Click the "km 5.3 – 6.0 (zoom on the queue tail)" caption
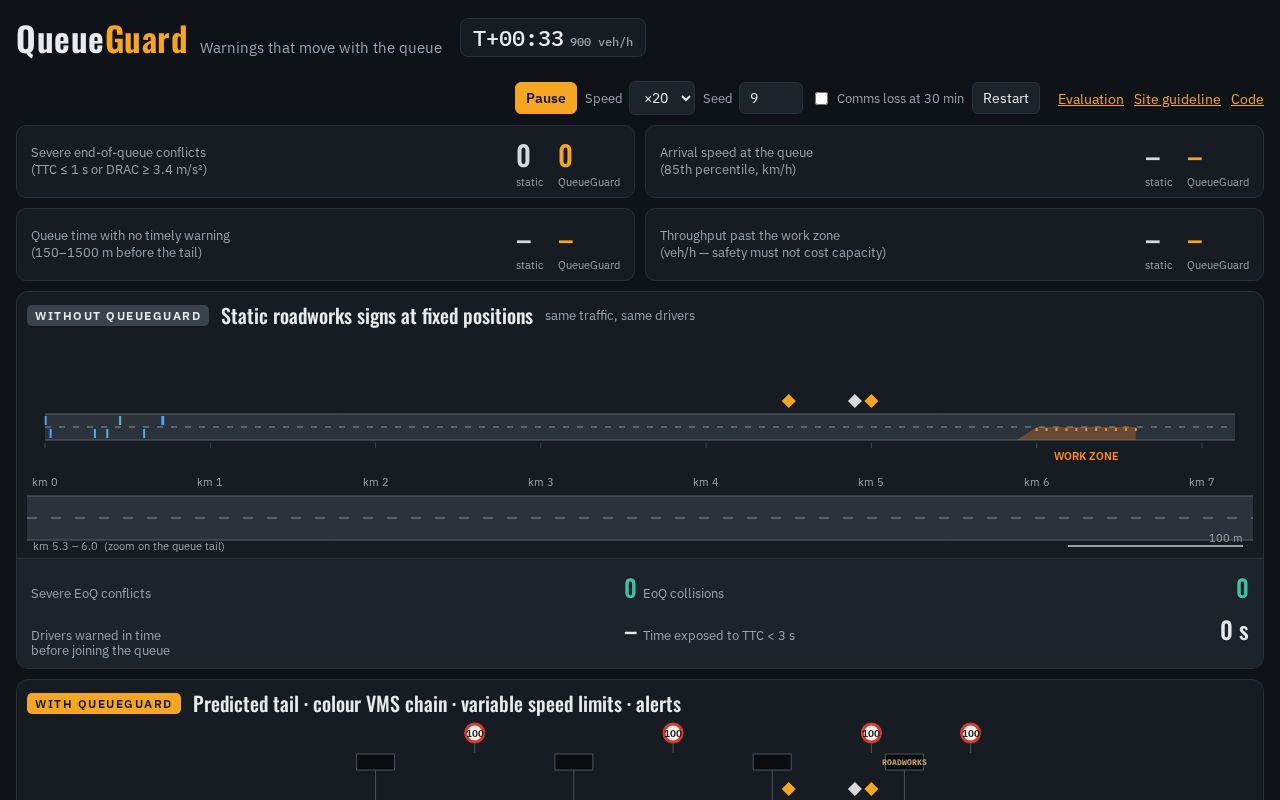This screenshot has width=1280, height=800. [x=129, y=546]
